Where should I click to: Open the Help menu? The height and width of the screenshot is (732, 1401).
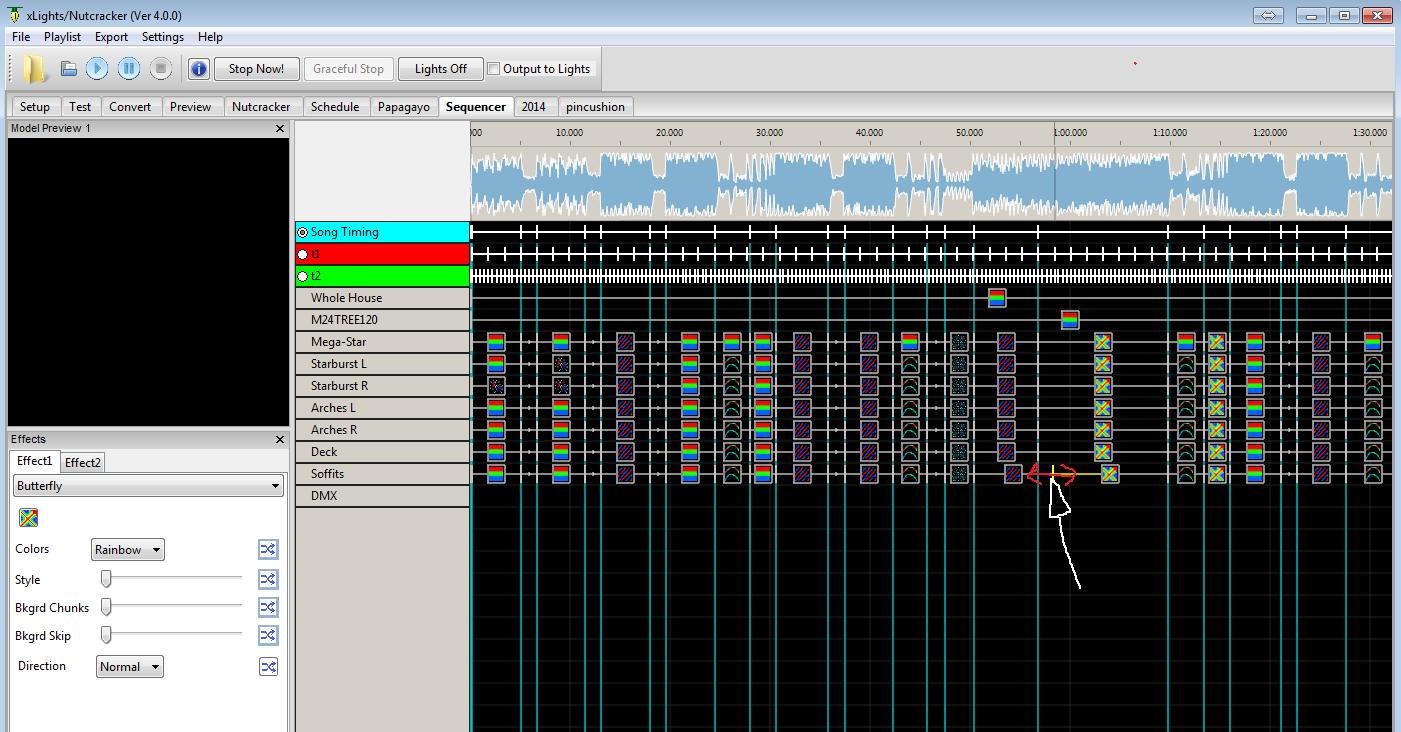point(210,37)
